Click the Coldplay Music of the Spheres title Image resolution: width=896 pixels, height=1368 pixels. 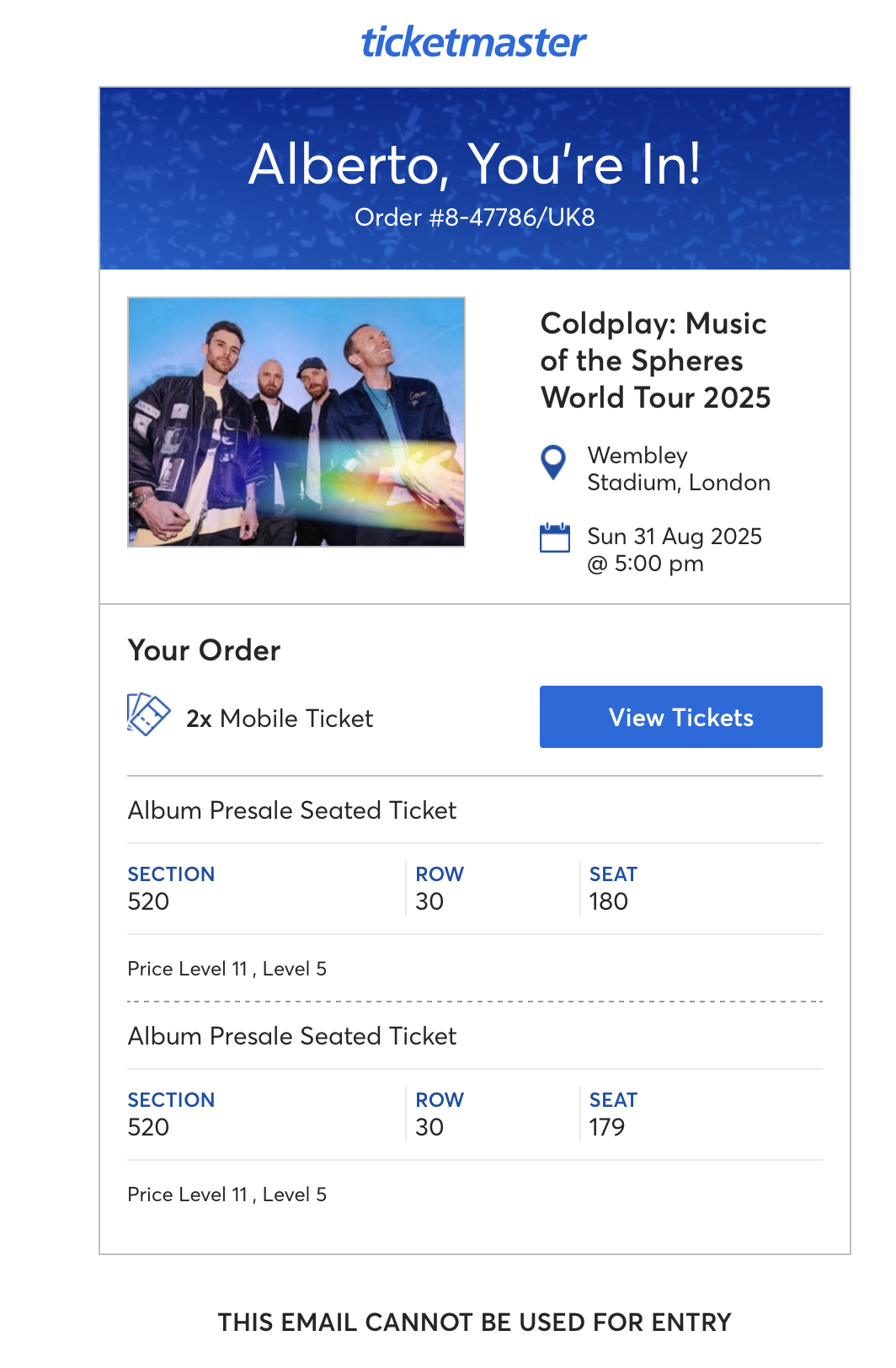click(655, 361)
